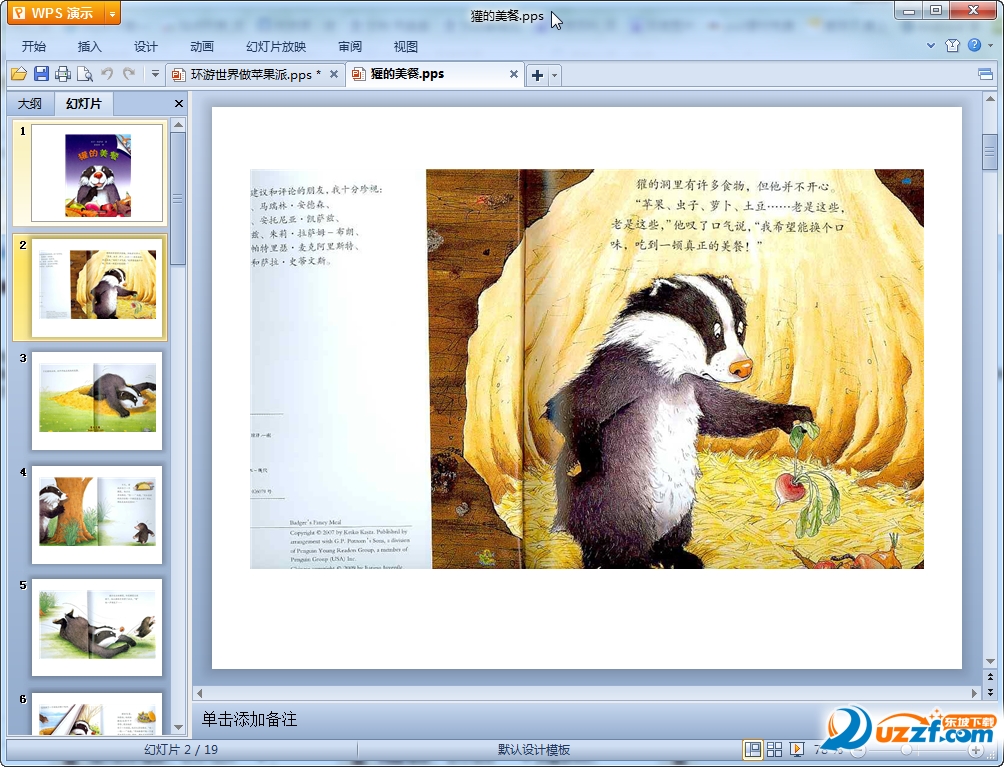Open the 视图 menu tab
The image size is (1004, 767).
pyautogui.click(x=405, y=47)
